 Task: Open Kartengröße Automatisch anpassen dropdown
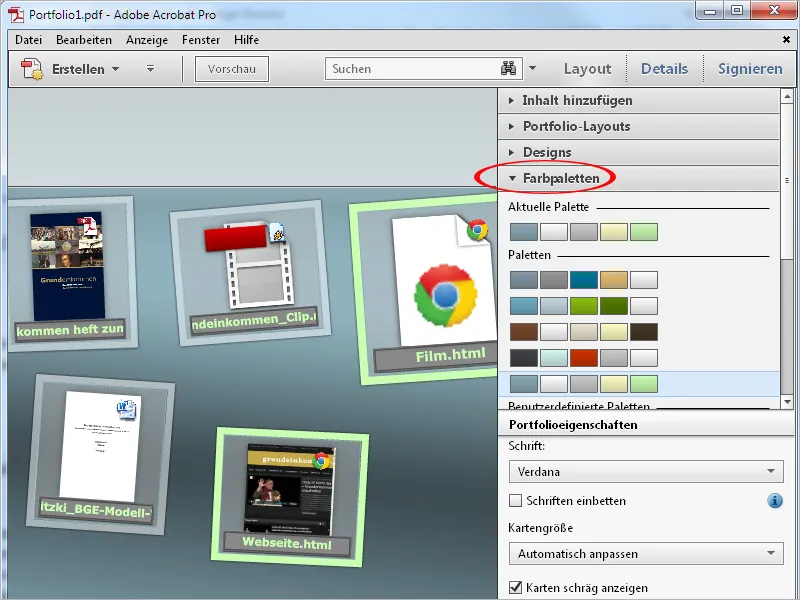[646, 554]
